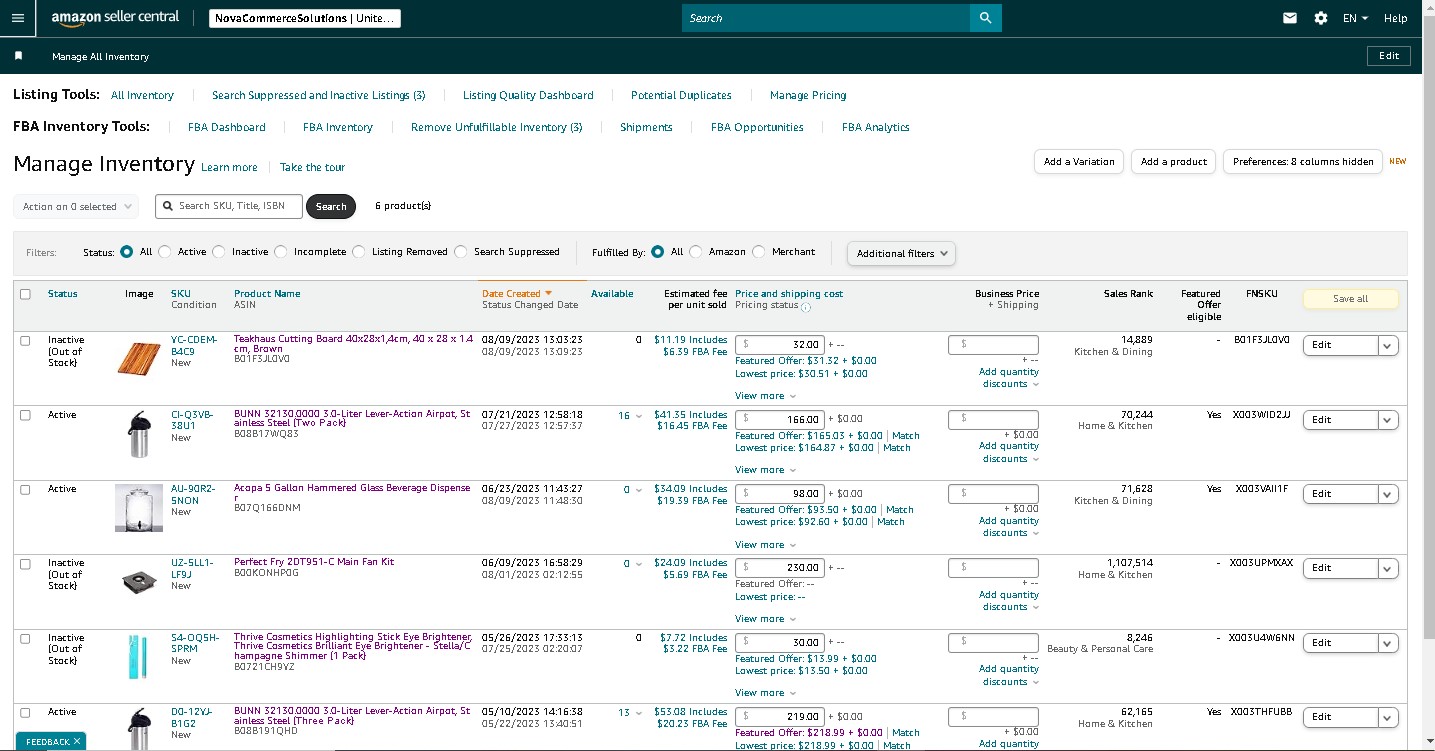1435x751 pixels.
Task: Open the messages envelope icon
Action: (1290, 18)
